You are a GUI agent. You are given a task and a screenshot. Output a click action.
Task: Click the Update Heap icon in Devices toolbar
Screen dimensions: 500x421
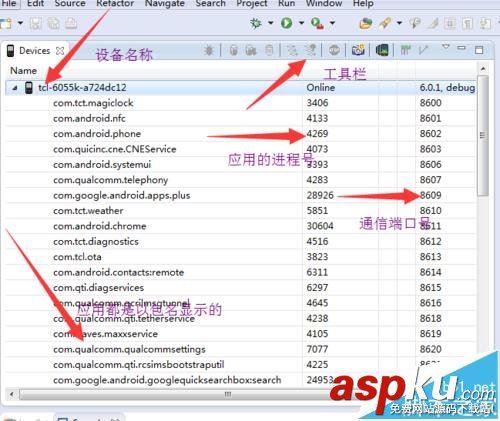click(x=234, y=50)
